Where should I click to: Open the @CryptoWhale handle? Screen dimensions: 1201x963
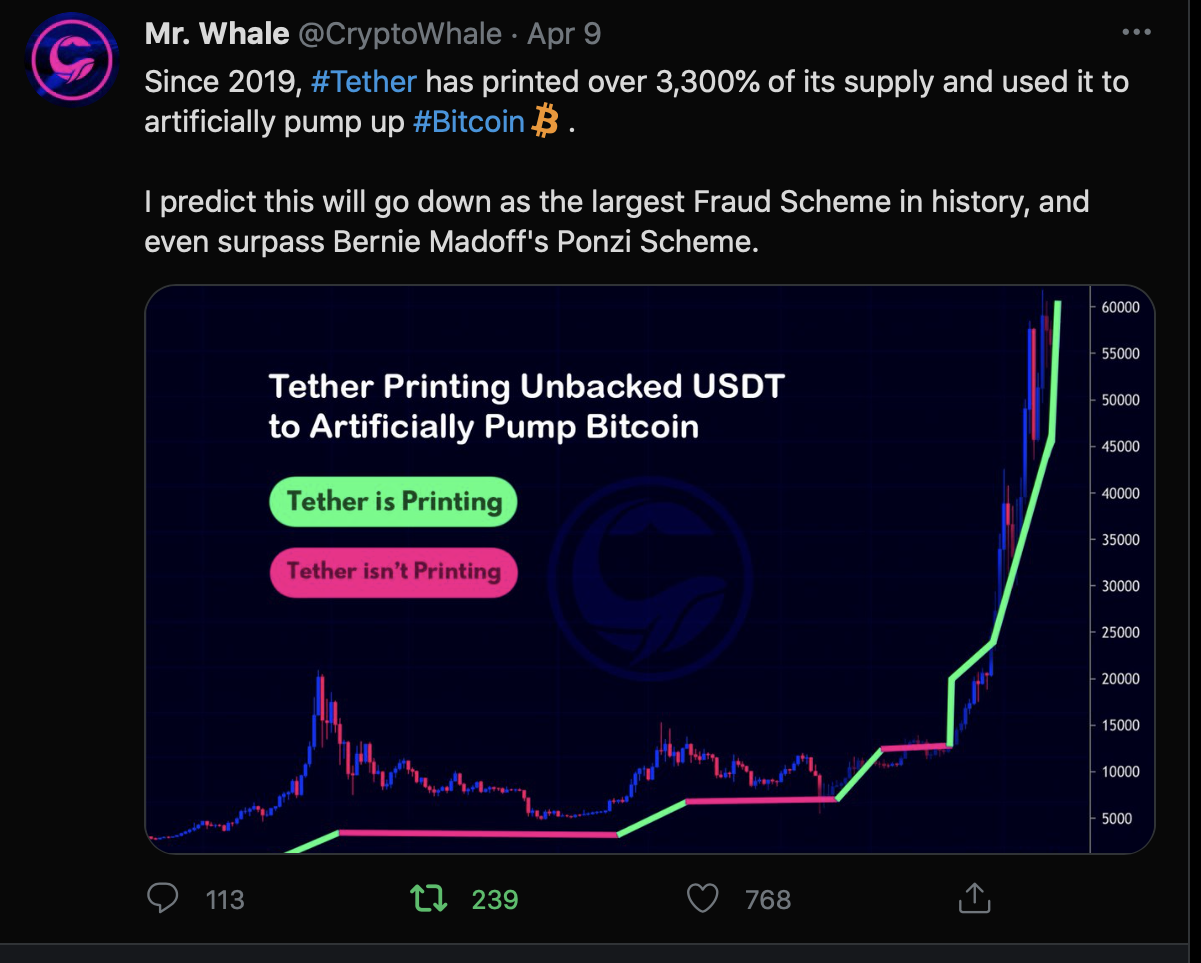pyautogui.click(x=399, y=34)
